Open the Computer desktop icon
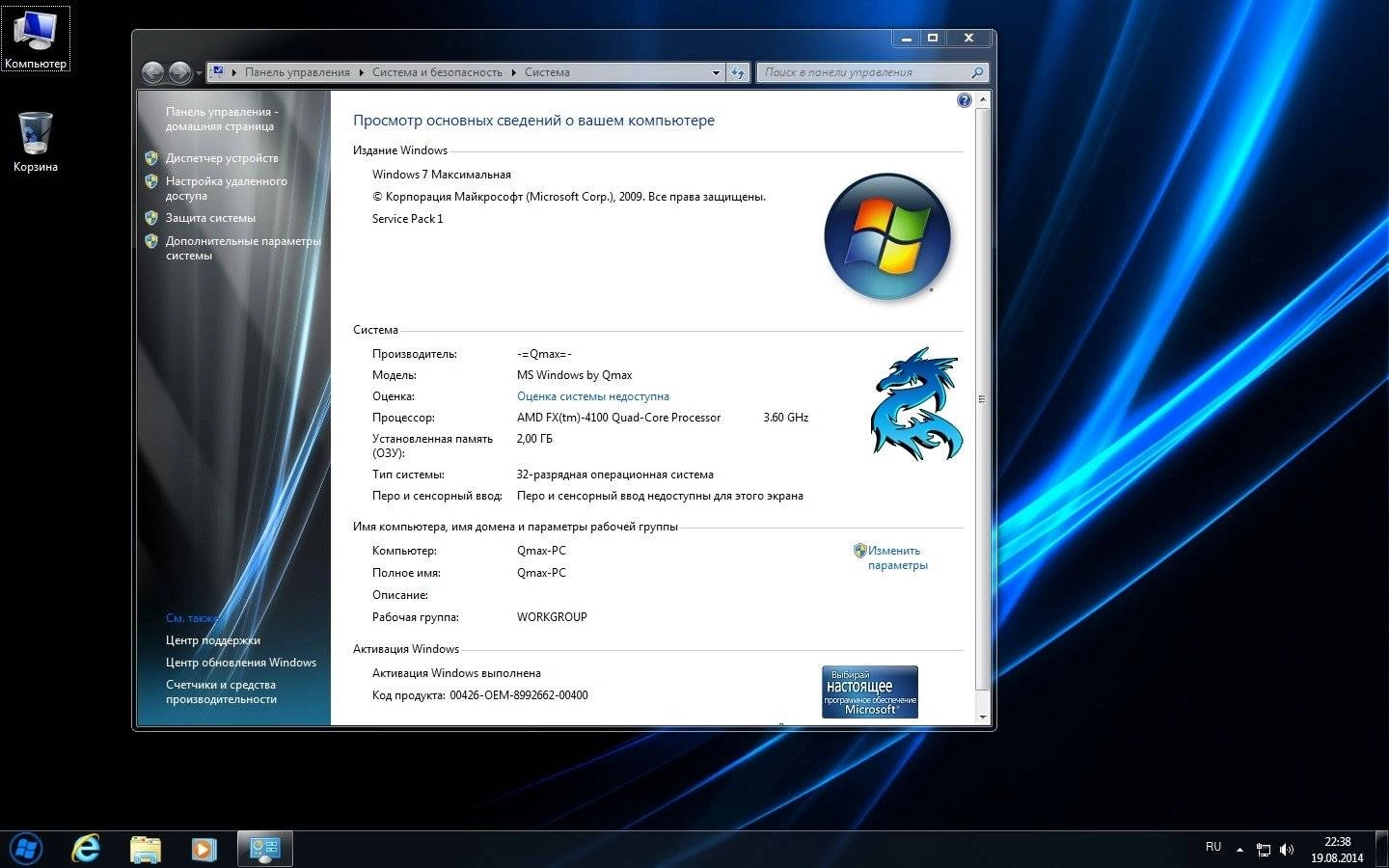Image resolution: width=1389 pixels, height=868 pixels. point(36,39)
